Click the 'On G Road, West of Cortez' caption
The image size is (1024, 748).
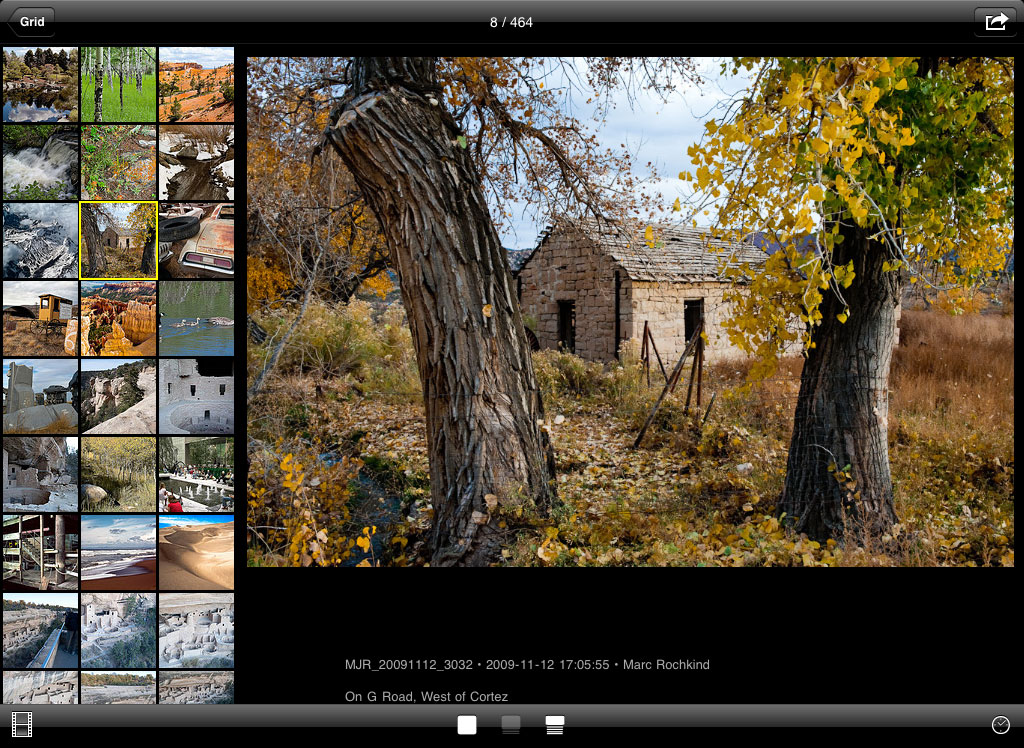(426, 696)
